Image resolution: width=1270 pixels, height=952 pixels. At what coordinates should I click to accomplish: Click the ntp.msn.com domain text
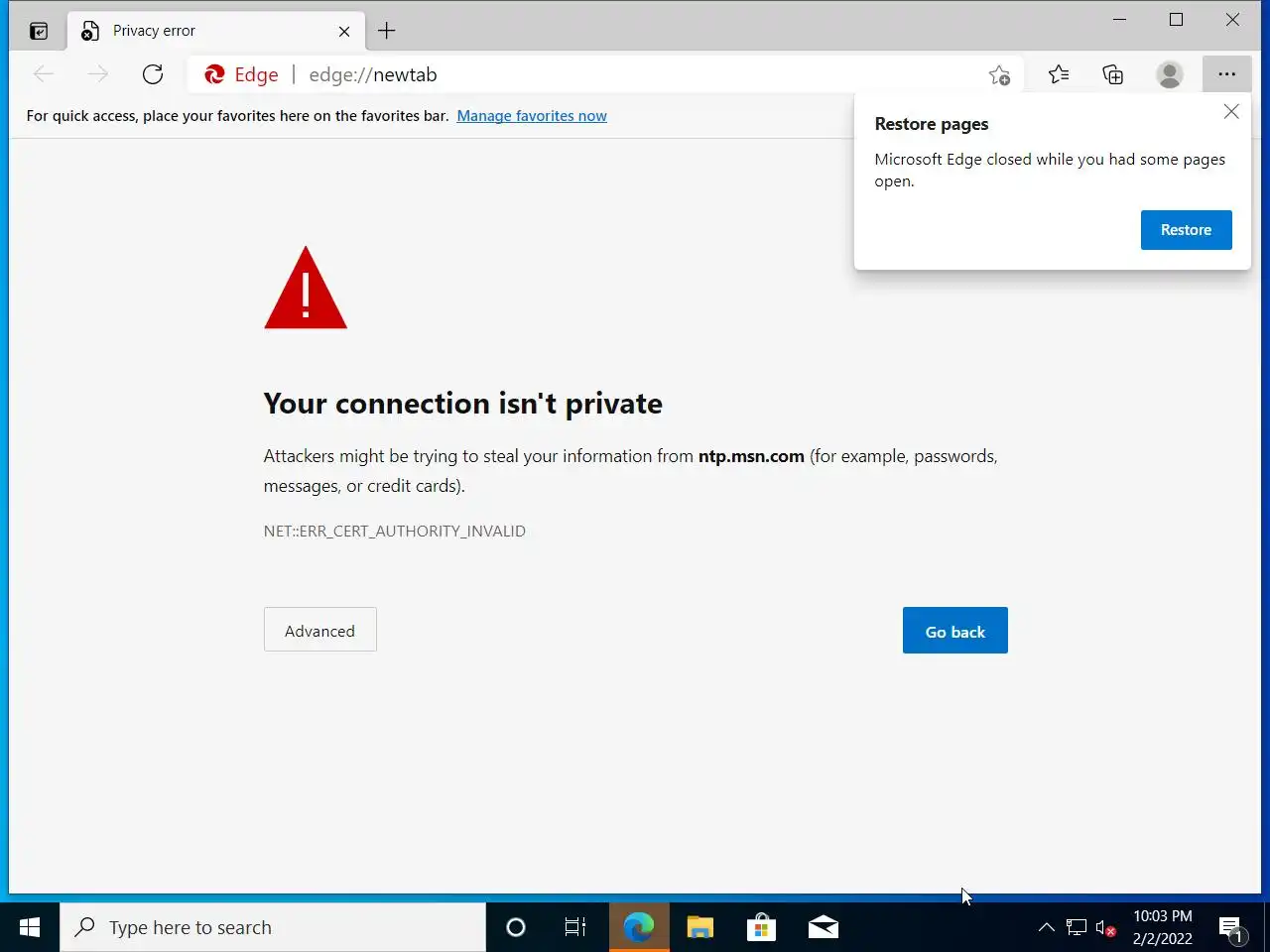click(751, 456)
